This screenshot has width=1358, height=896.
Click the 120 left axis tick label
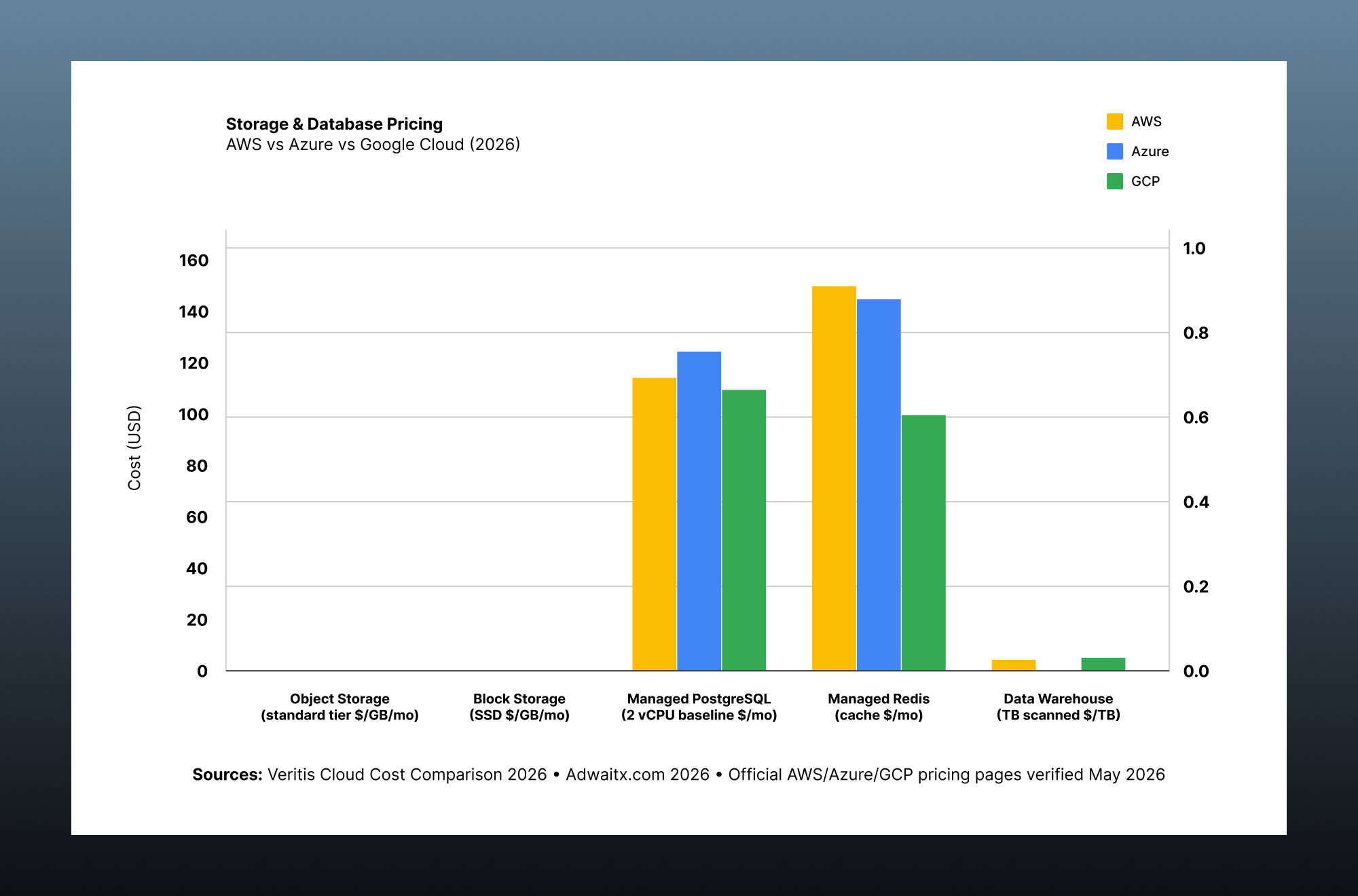[x=194, y=363]
